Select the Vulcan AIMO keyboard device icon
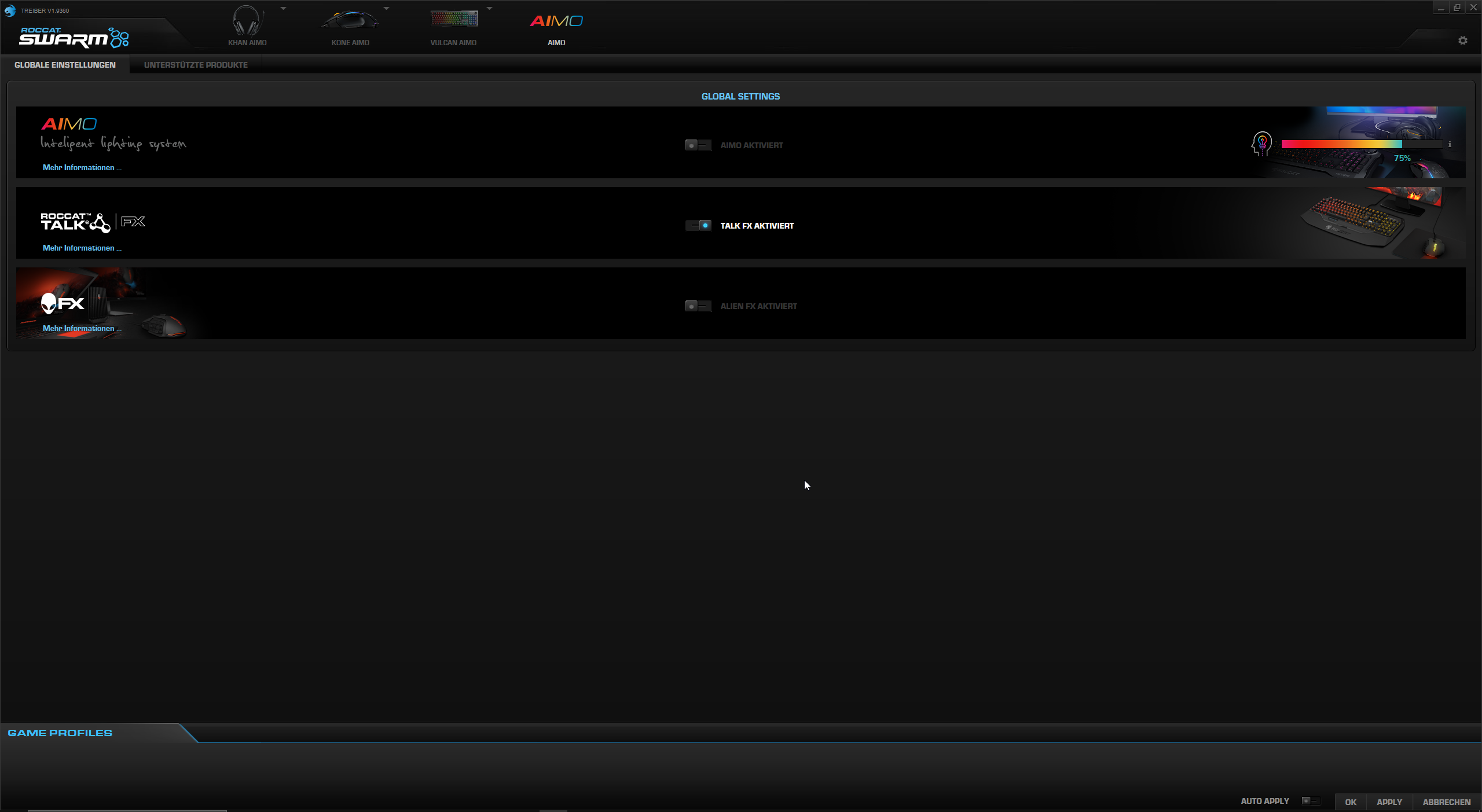 454,20
